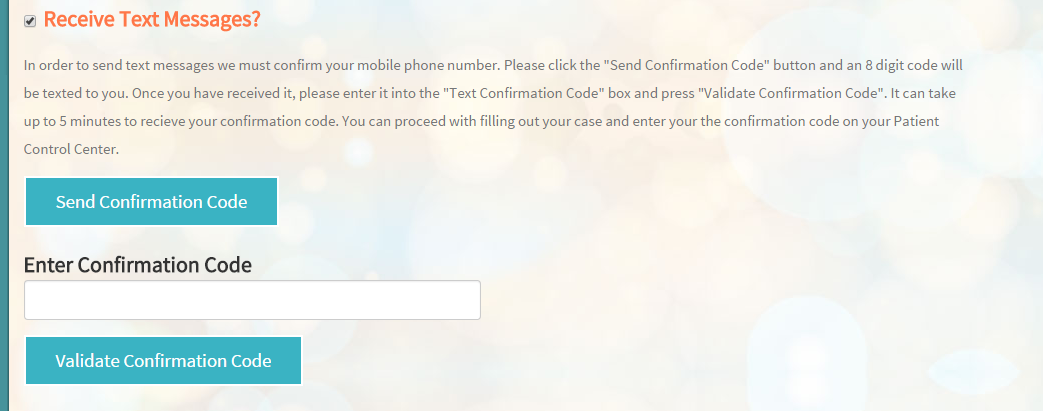Click into the confirmation code text box
This screenshot has height=411, width=1043.
252,300
